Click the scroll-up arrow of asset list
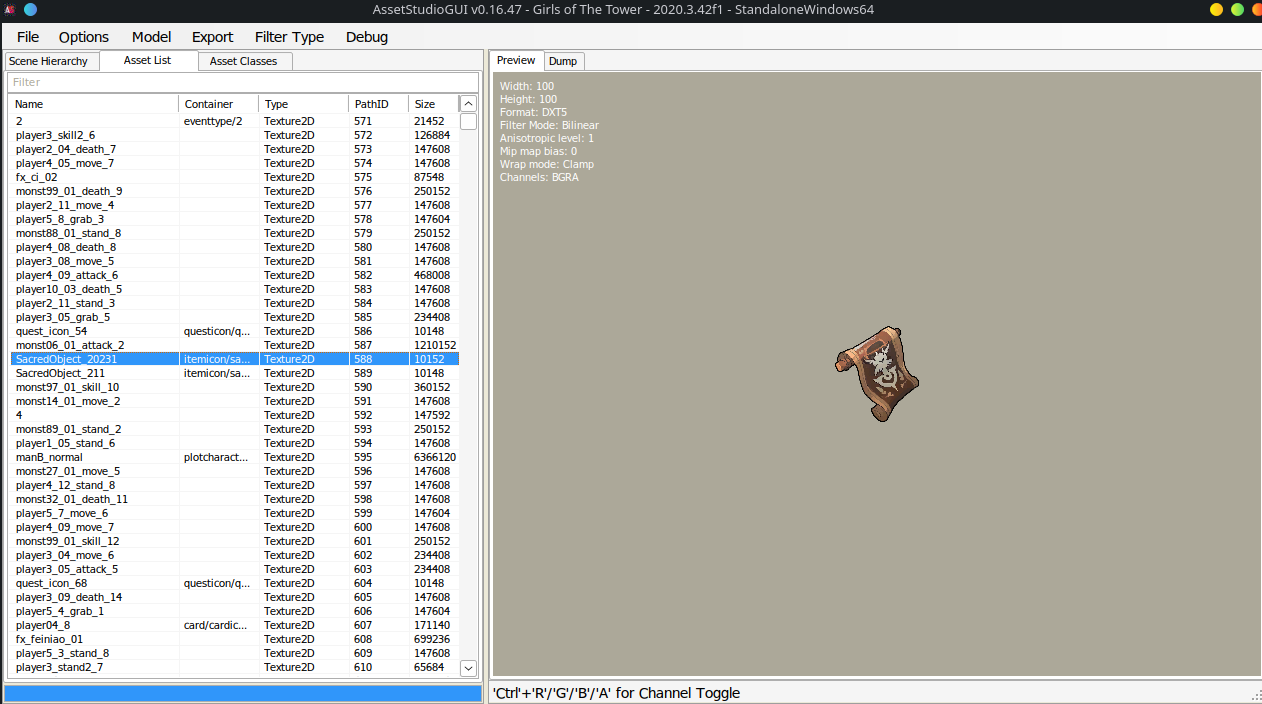 [x=468, y=104]
